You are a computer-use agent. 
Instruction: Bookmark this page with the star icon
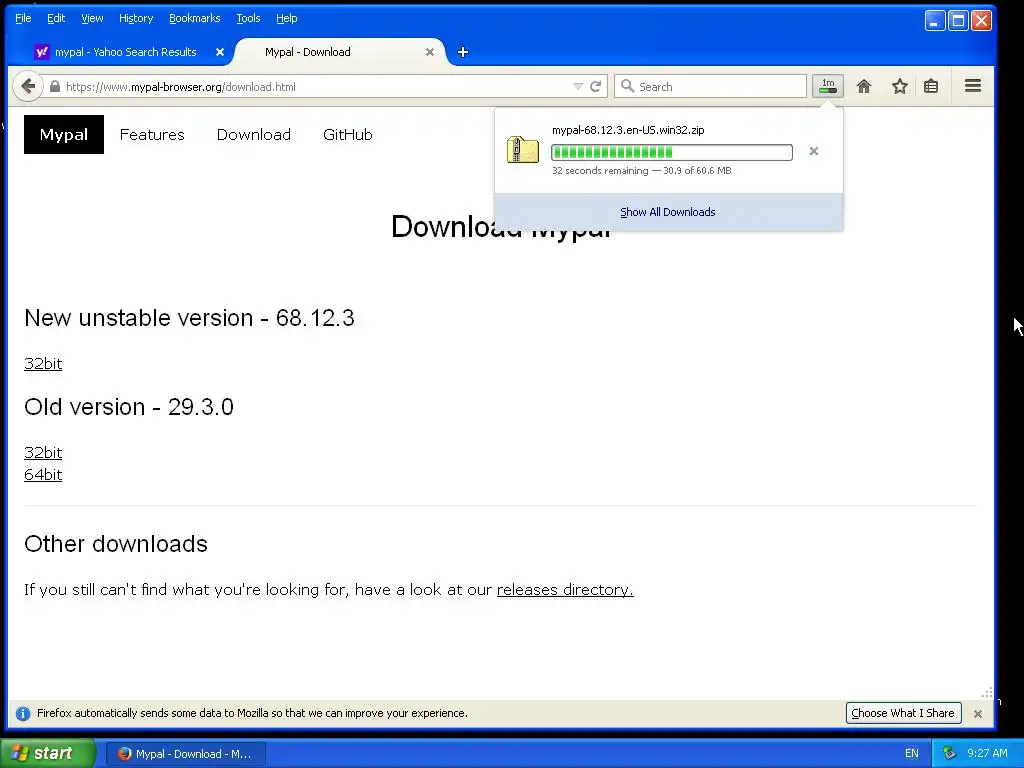point(900,86)
